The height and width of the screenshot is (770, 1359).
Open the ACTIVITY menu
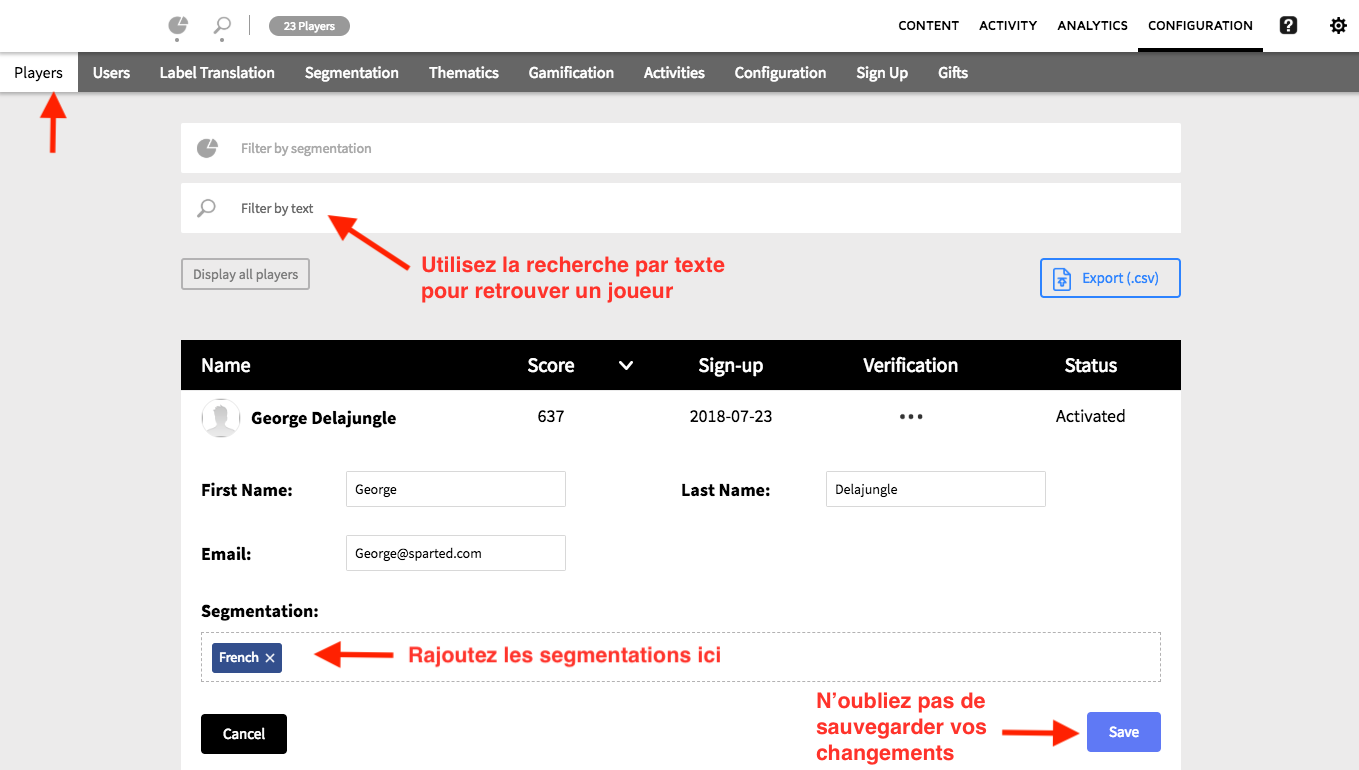[1008, 26]
